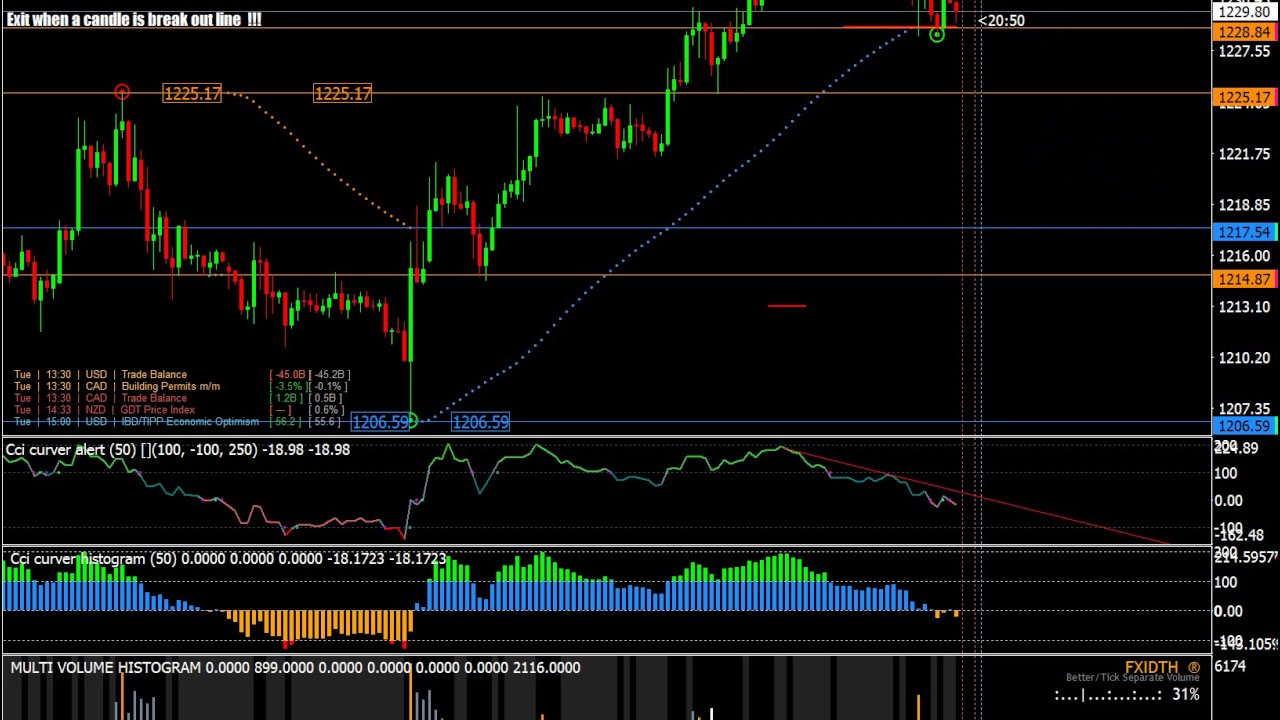Click the [-3.5%] Building Permits value
This screenshot has height=720, width=1280.
click(288, 386)
